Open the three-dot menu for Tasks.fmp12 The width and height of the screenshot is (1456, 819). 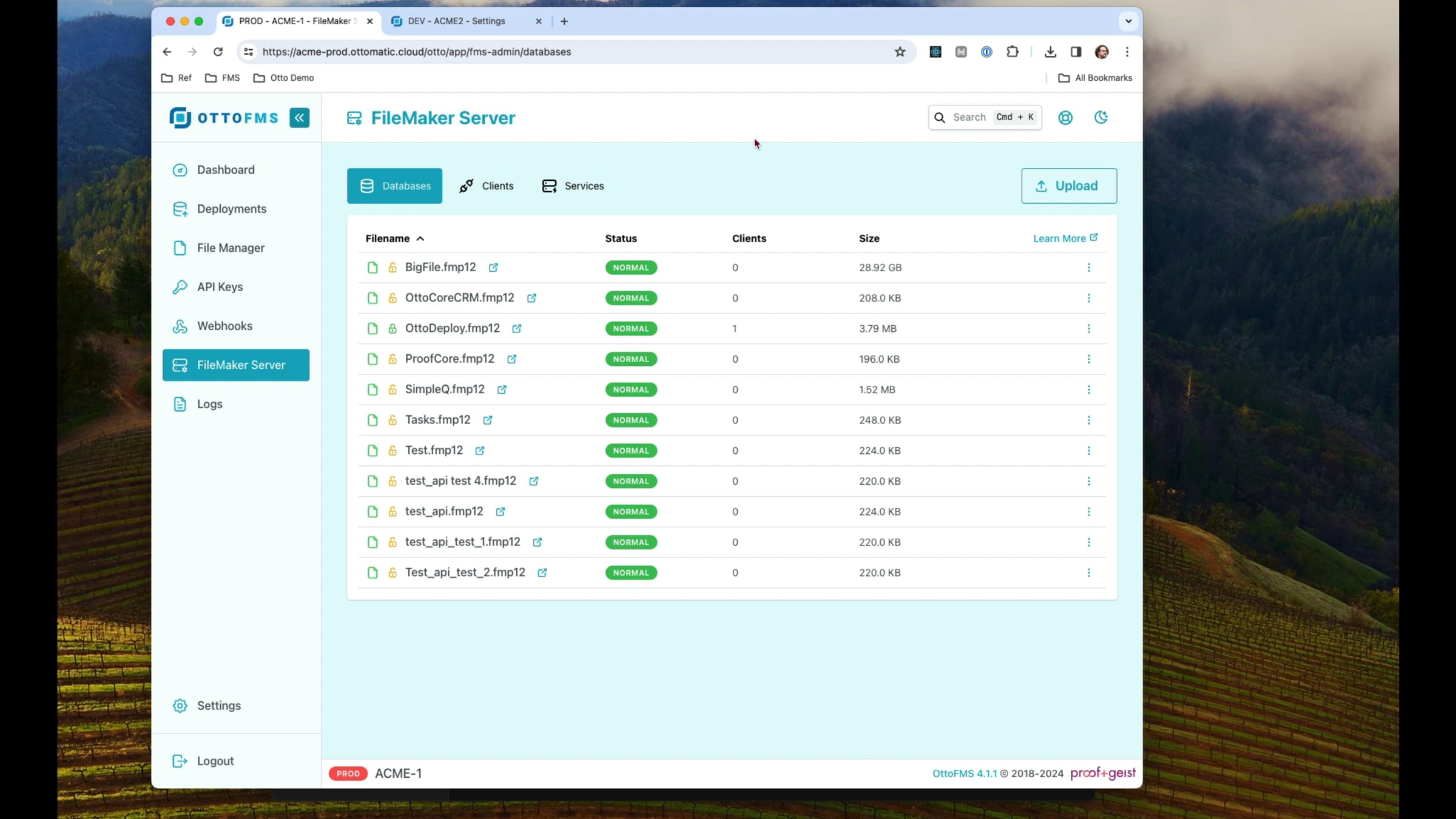pyautogui.click(x=1088, y=420)
